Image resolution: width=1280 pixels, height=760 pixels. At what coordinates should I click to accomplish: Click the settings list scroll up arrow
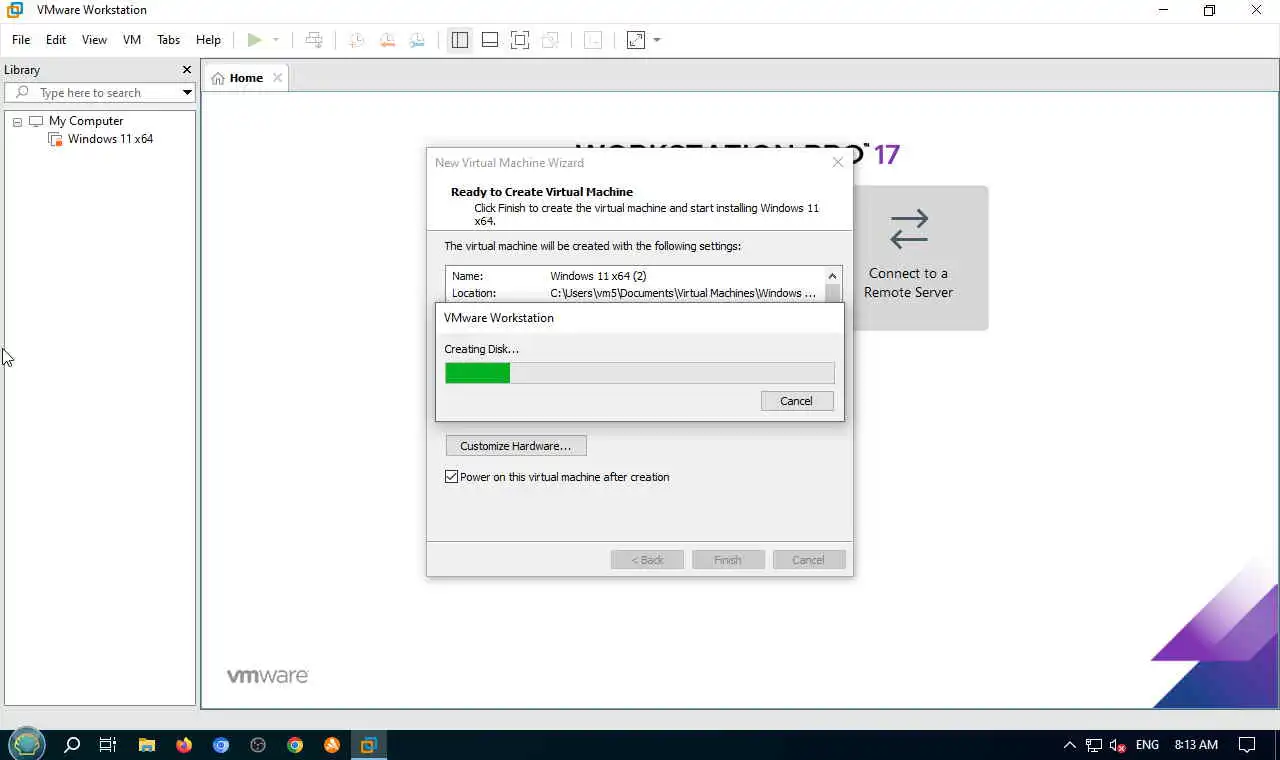click(x=832, y=276)
